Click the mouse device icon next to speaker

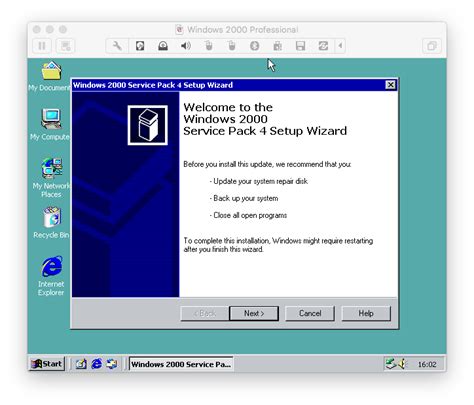(x=209, y=46)
